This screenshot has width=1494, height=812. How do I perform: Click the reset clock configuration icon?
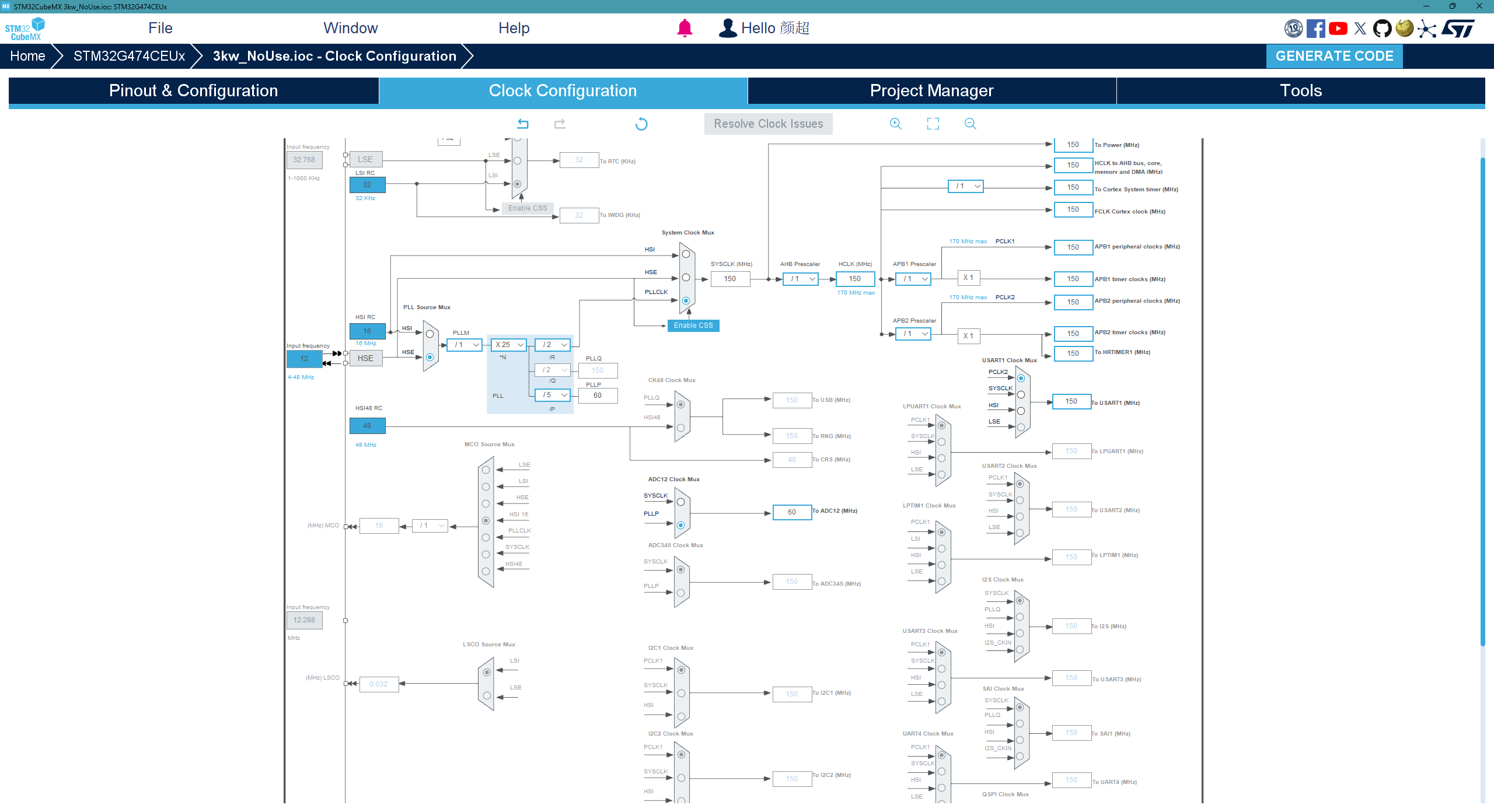click(641, 124)
